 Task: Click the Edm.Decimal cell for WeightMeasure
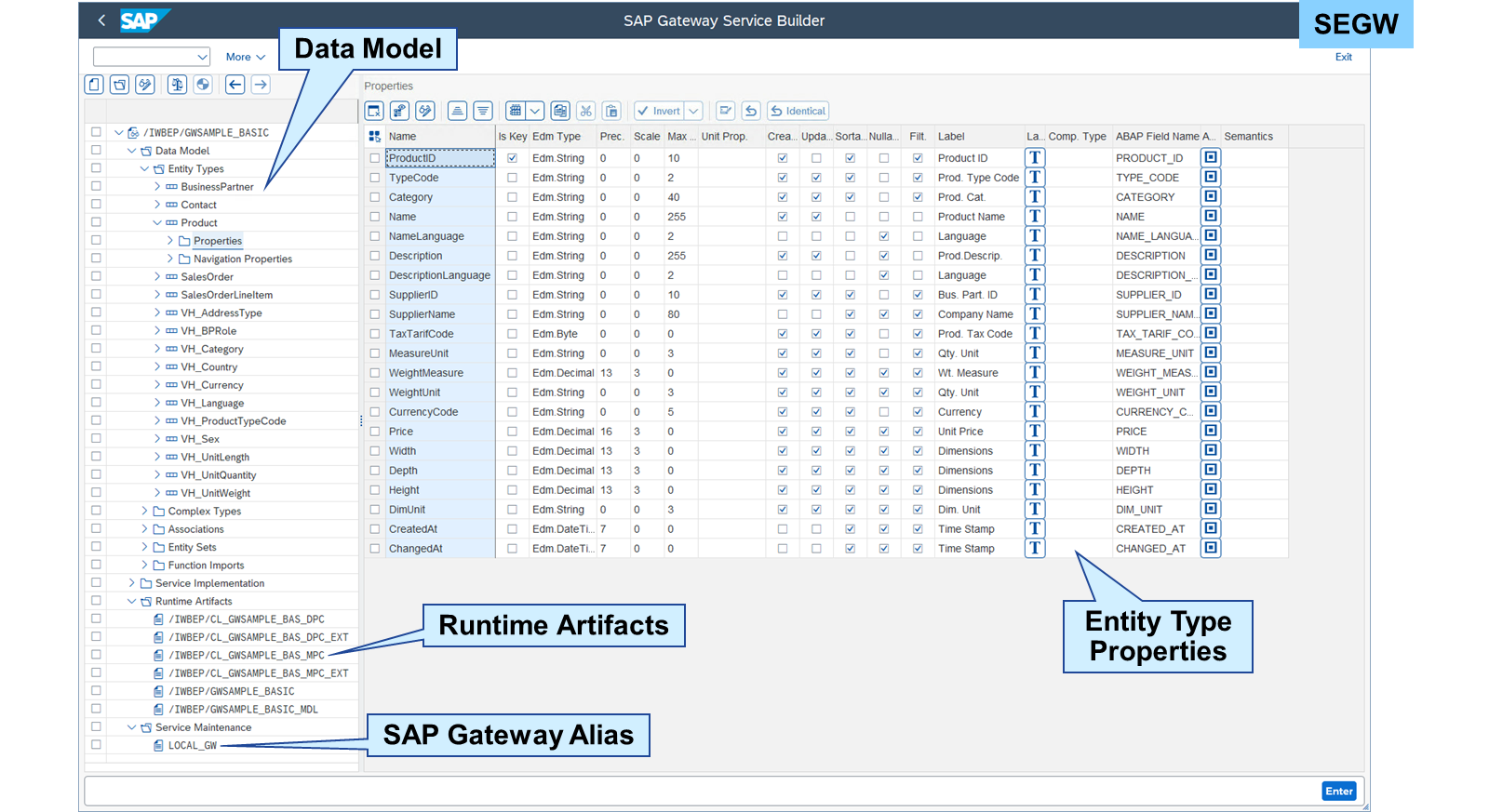[x=563, y=373]
